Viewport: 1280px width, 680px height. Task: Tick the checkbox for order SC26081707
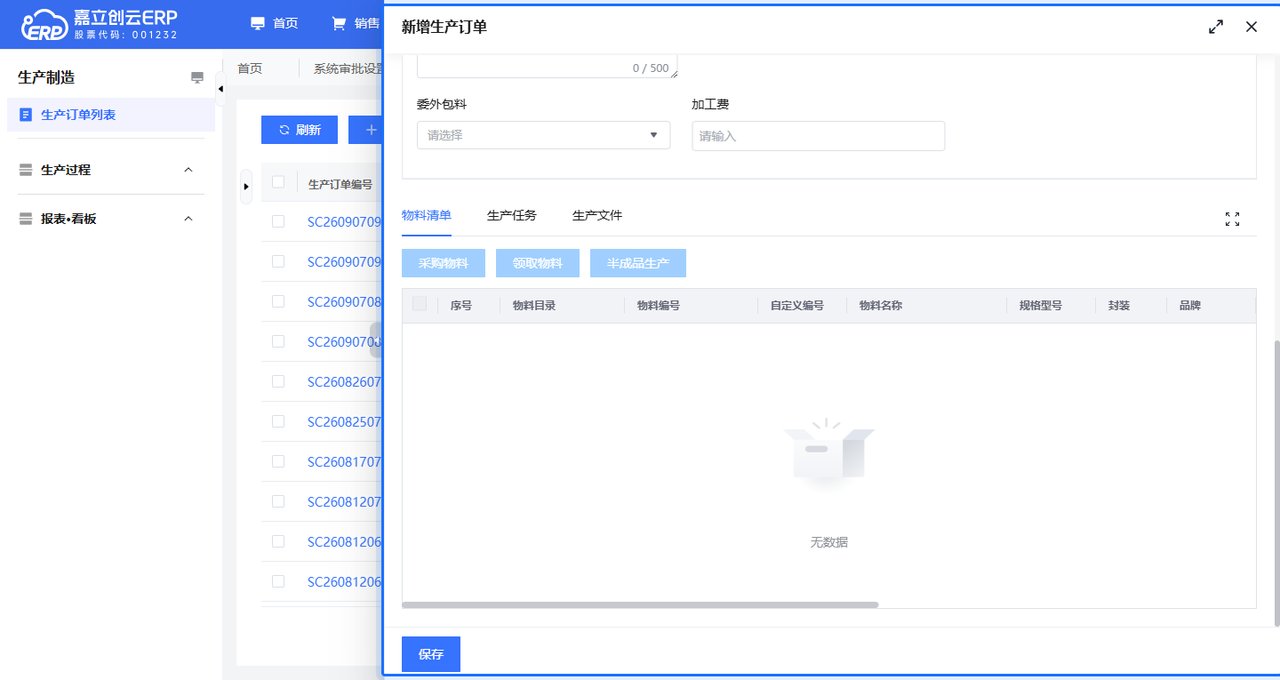[x=278, y=461]
